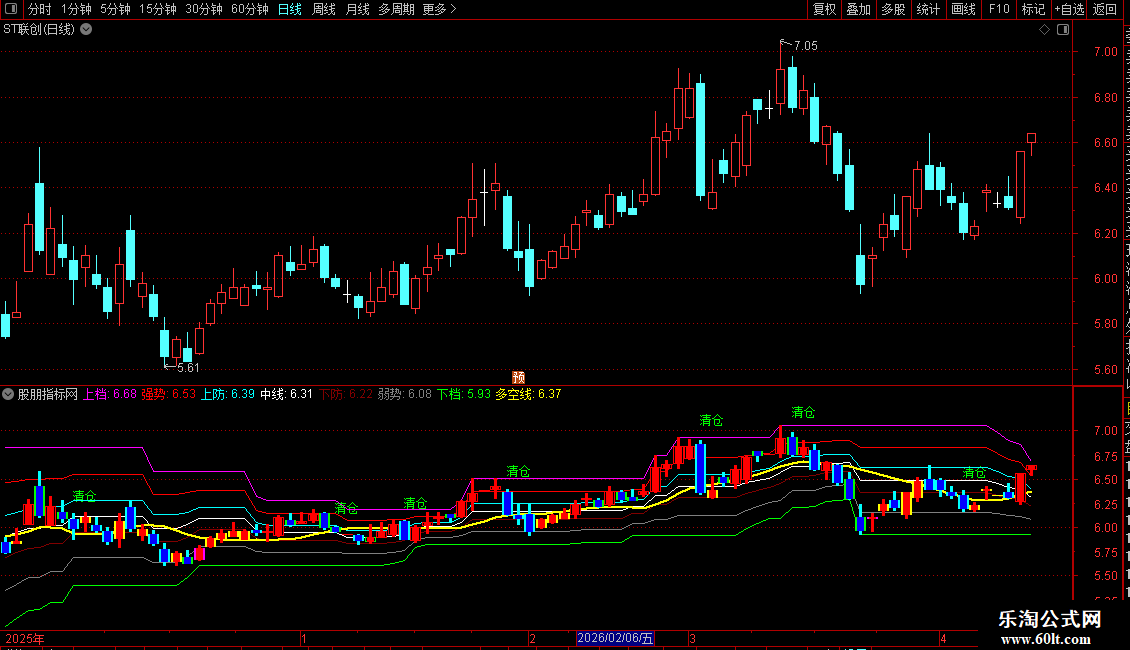Click the 多空线: 6.37 value
The height and width of the screenshot is (650, 1130).
(x=528, y=394)
